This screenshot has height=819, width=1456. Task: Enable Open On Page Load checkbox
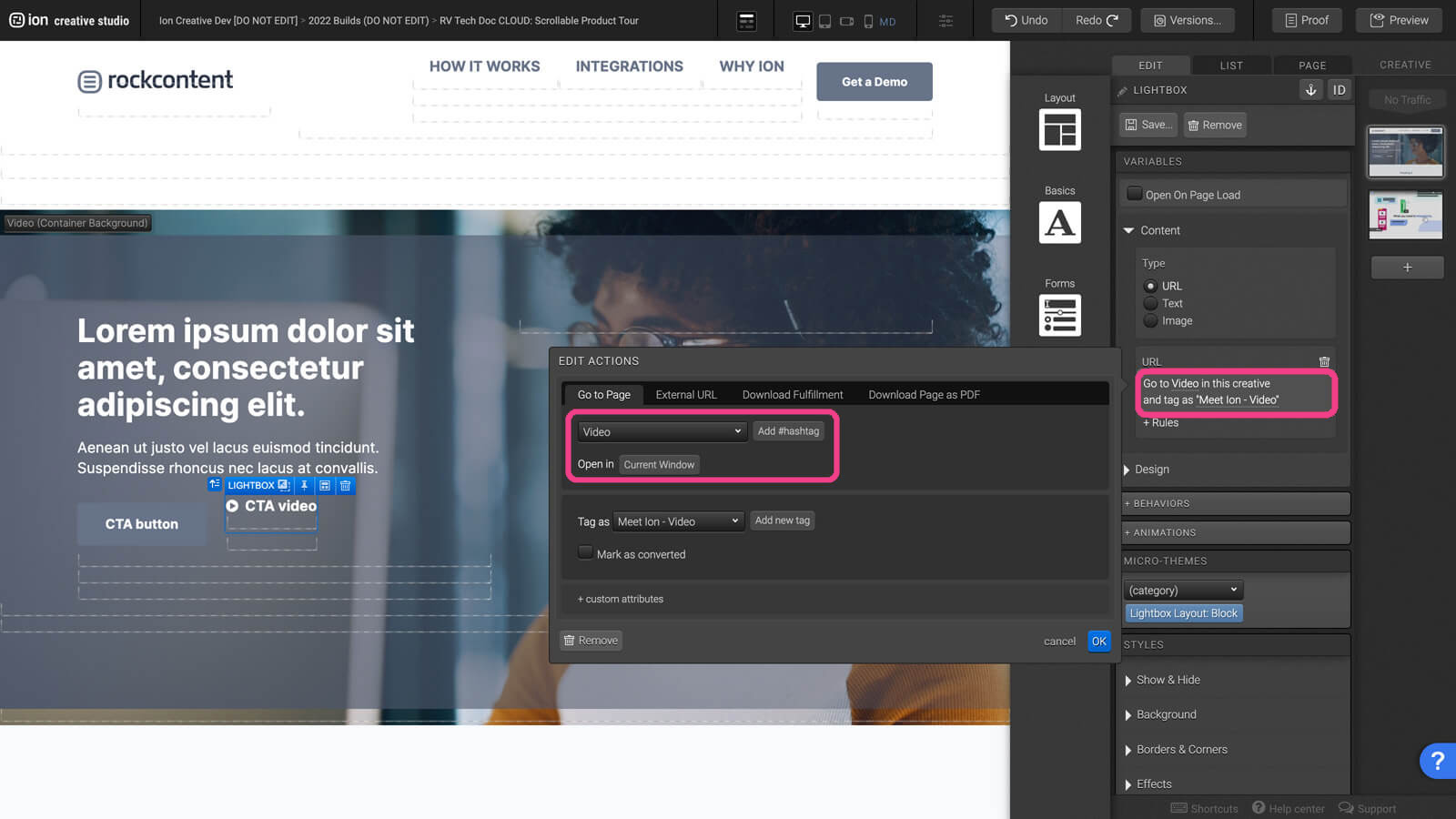(x=1135, y=194)
